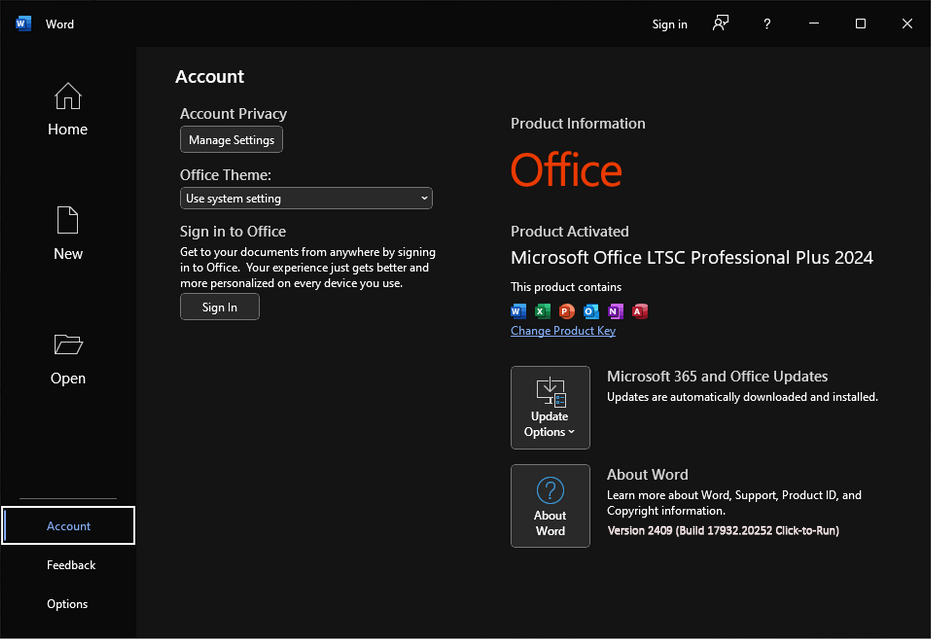Open the Update Options dropdown button
931x639 pixels.
tap(550, 408)
